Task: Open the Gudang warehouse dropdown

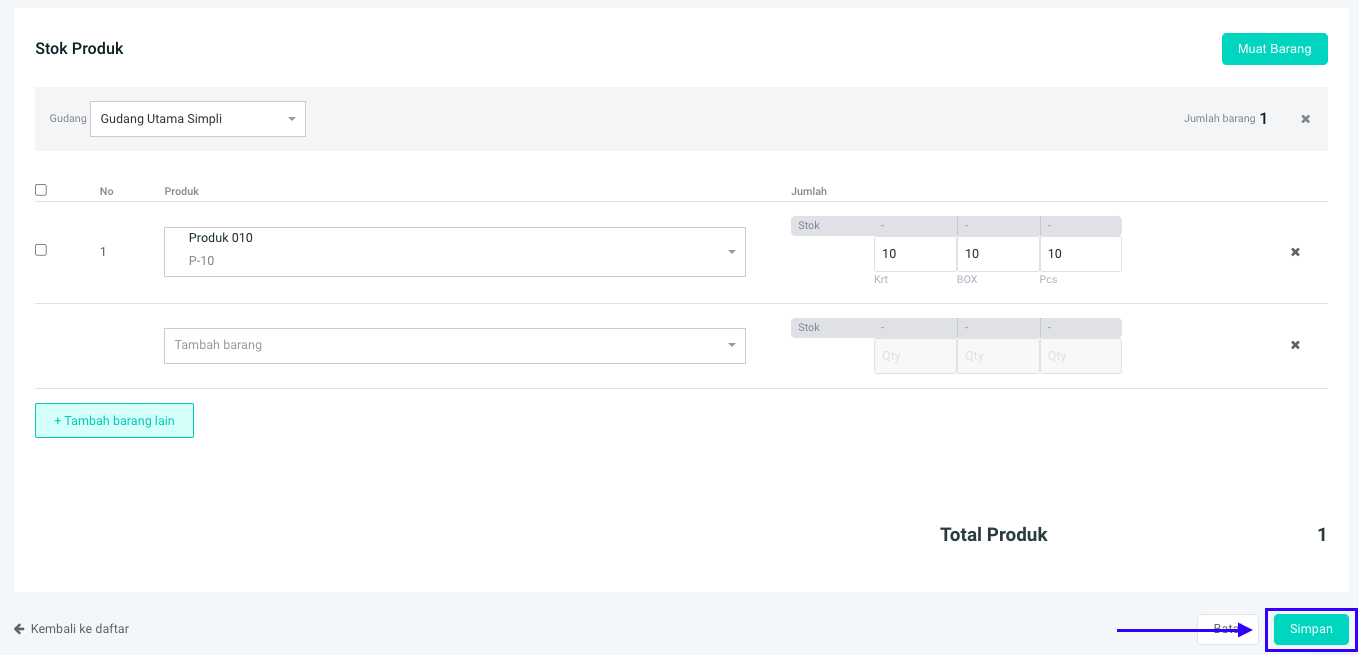Action: click(x=197, y=119)
